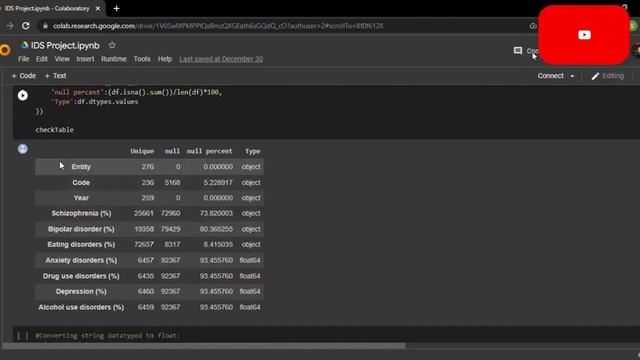Image resolution: width=640 pixels, height=360 pixels.
Task: Click the checkTable code line
Action: tap(54, 130)
